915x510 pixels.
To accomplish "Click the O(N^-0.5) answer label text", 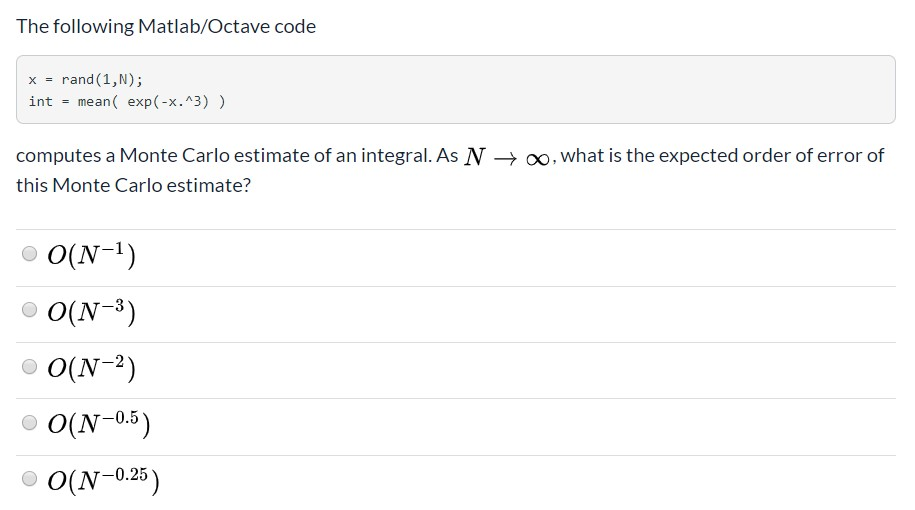I will [99, 424].
